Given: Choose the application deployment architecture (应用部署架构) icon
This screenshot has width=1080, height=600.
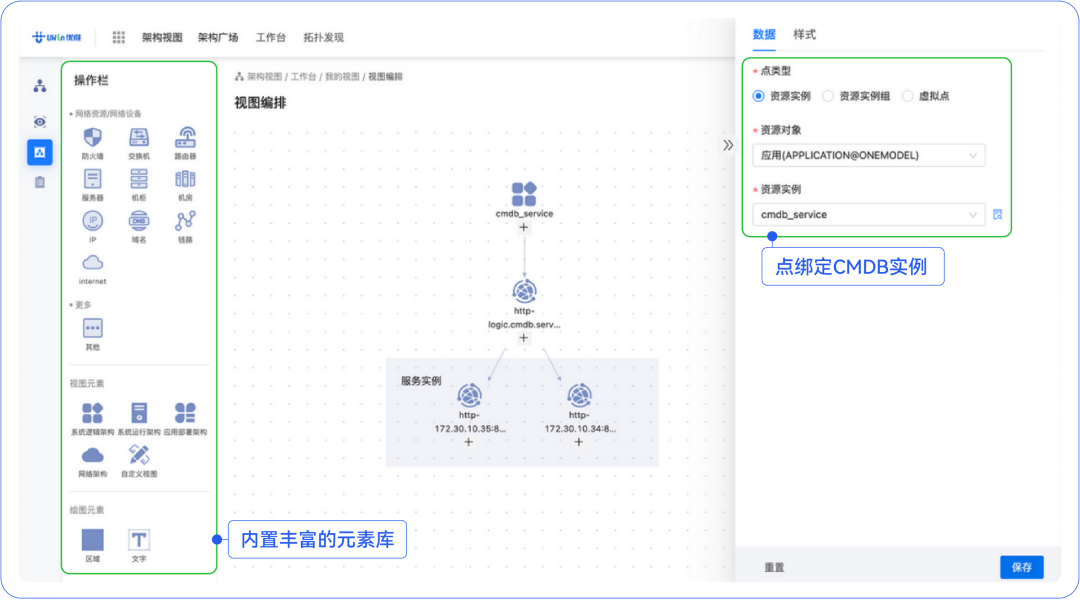Looking at the screenshot, I should (185, 413).
